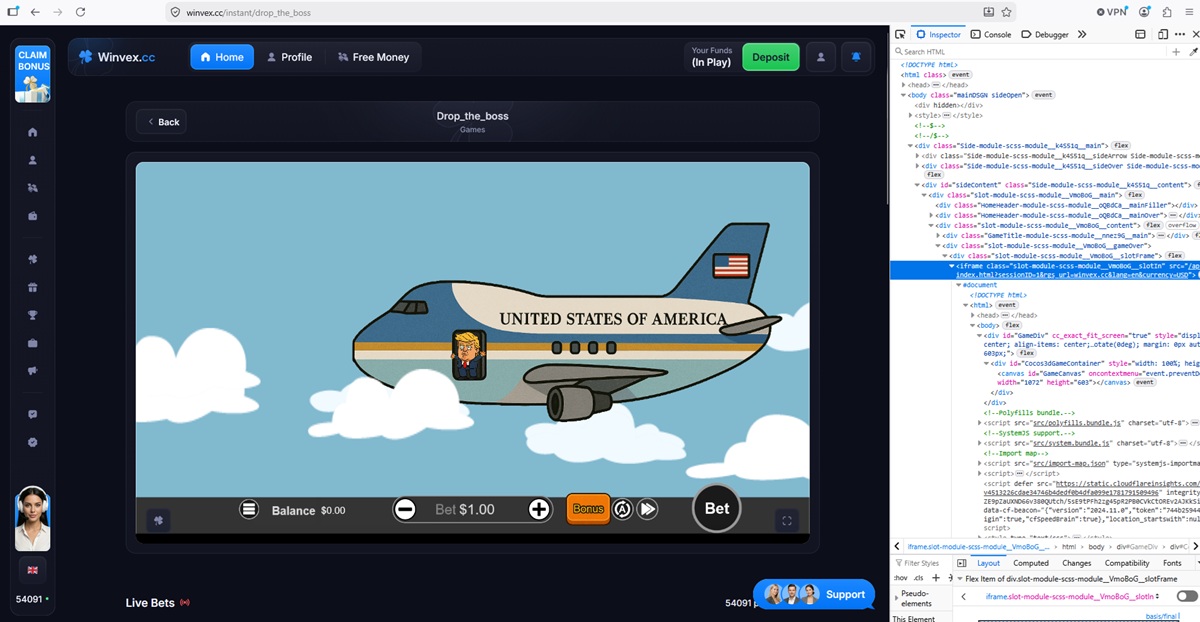Image resolution: width=1200 pixels, height=622 pixels.
Task: Click the green Deposit button
Action: [x=771, y=57]
